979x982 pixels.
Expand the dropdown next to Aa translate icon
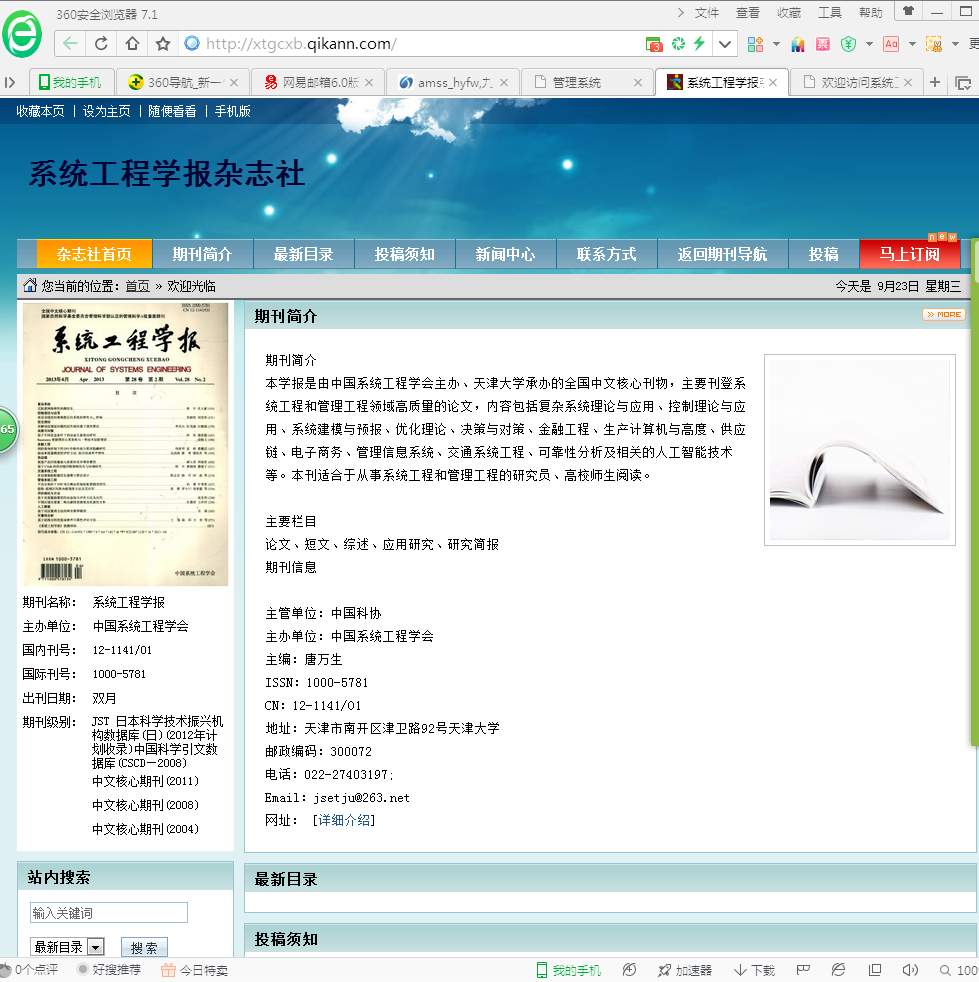(912, 44)
